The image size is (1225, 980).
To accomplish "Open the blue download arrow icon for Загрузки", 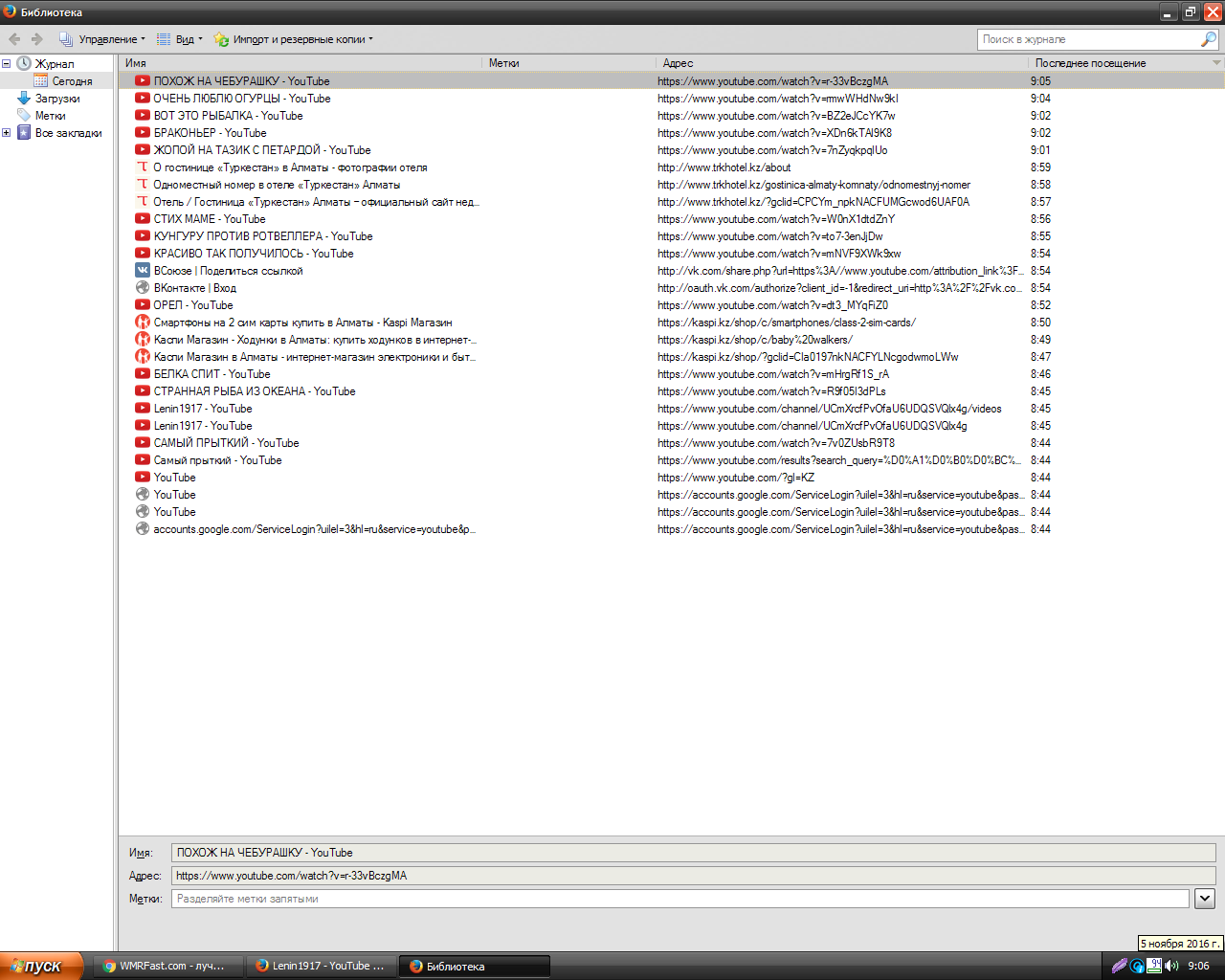I will coord(24,99).
